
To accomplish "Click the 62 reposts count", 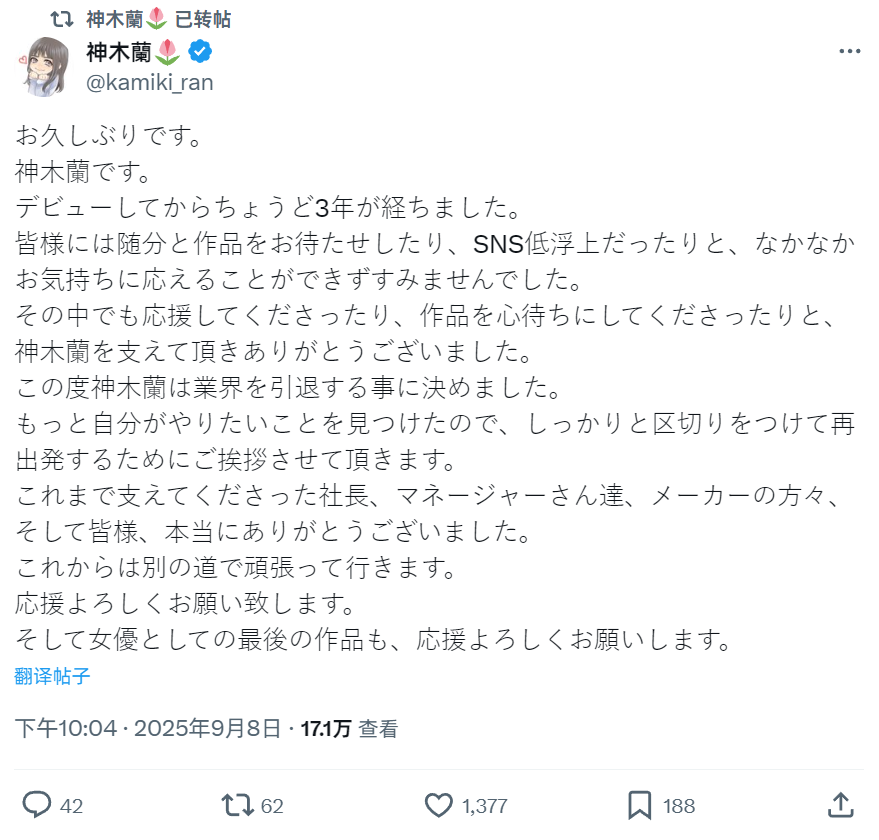I will [x=272, y=806].
